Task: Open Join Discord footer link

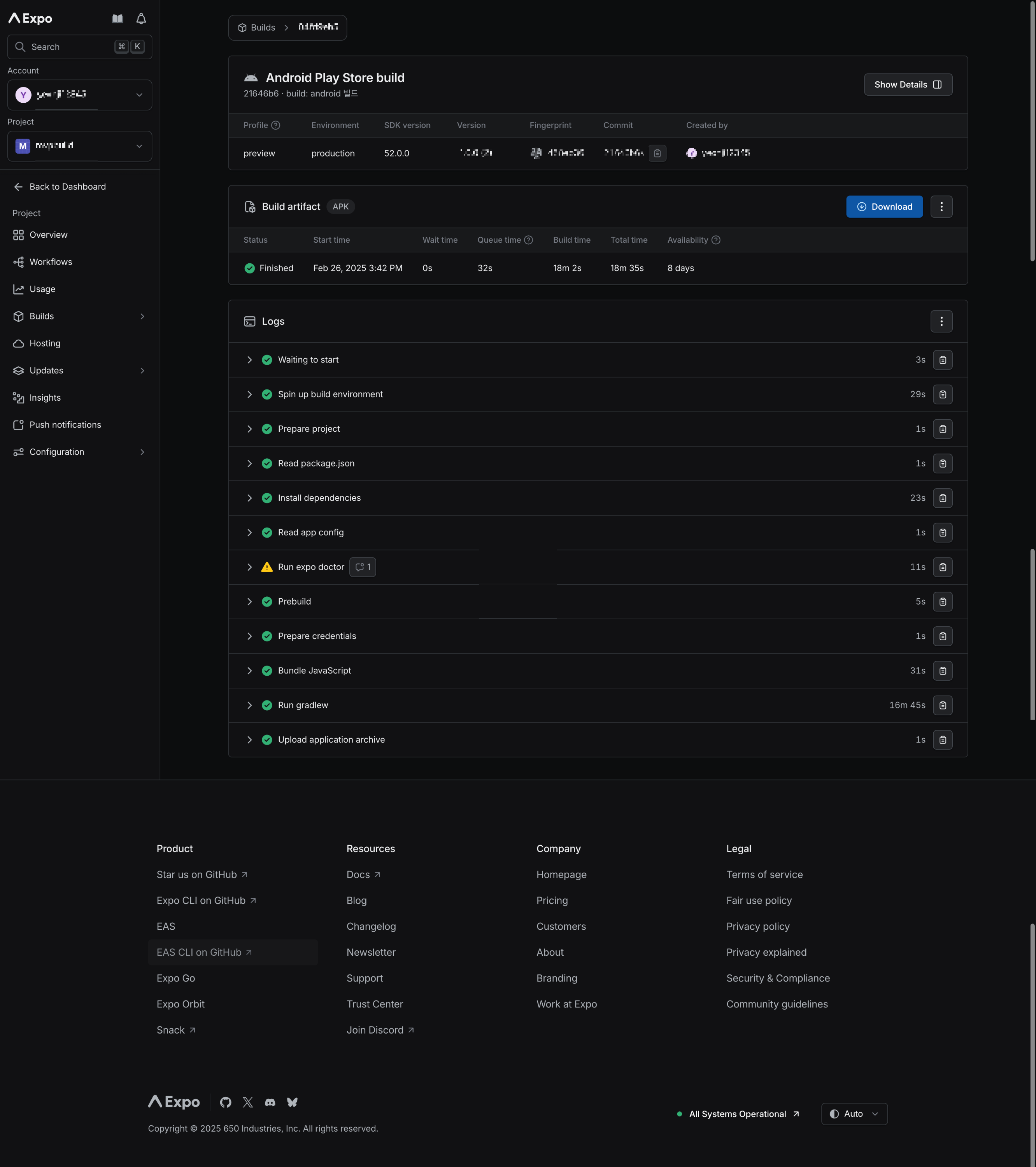Action: click(380, 1030)
